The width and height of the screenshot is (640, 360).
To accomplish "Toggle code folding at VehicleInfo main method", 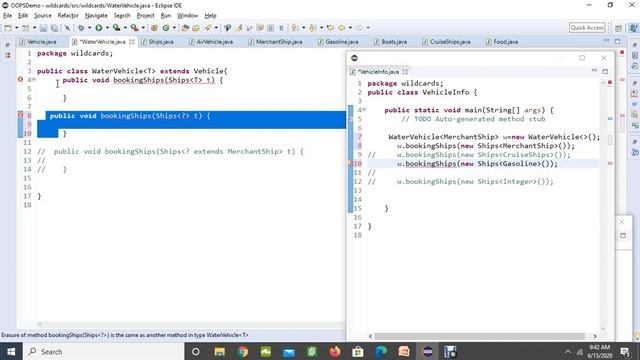I will [364, 109].
